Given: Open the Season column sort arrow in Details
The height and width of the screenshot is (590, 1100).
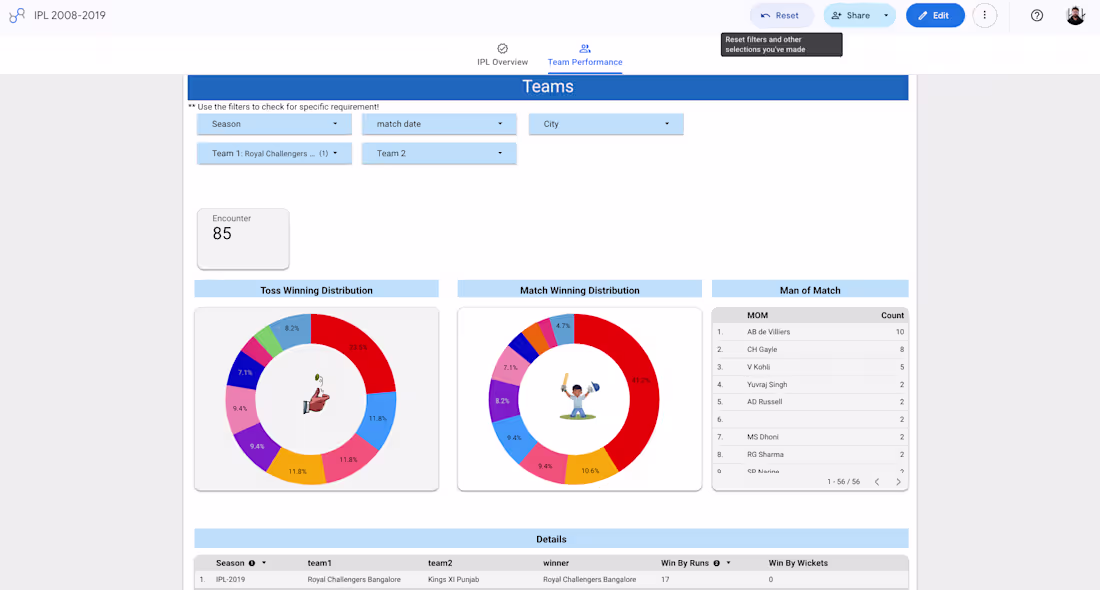Looking at the screenshot, I should [264, 563].
